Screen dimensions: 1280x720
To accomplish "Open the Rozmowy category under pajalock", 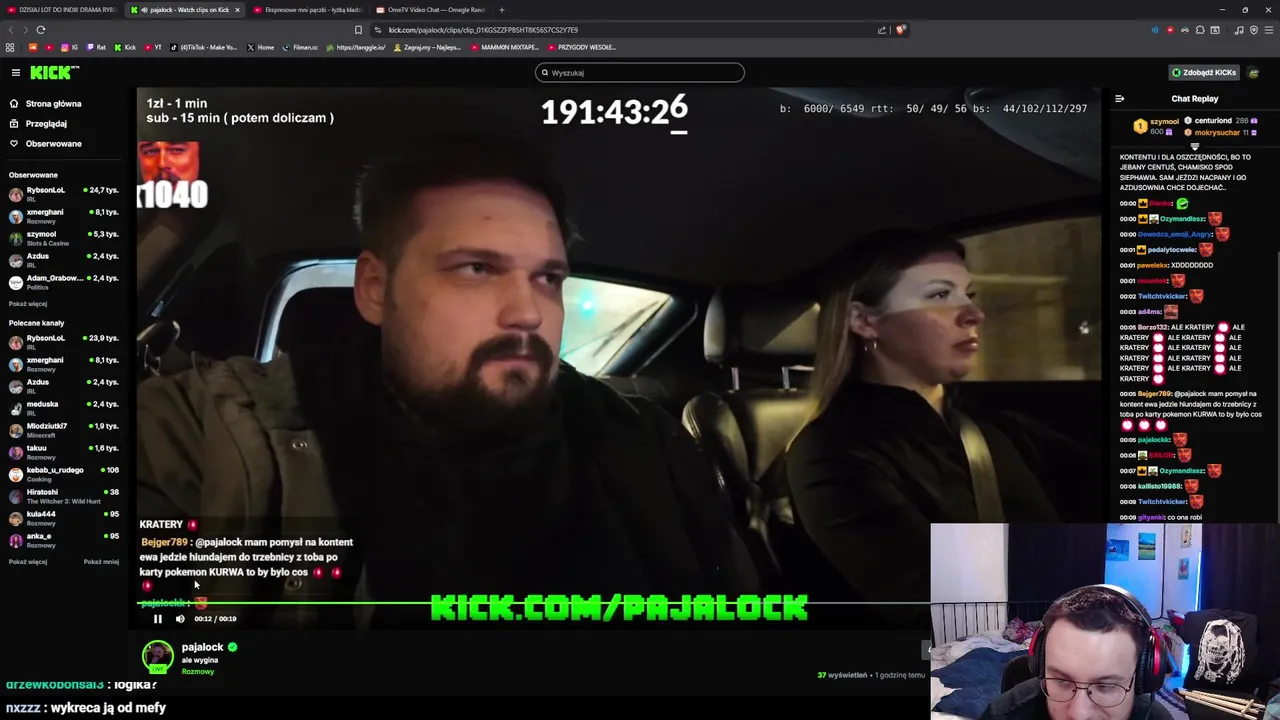I will (x=197, y=672).
